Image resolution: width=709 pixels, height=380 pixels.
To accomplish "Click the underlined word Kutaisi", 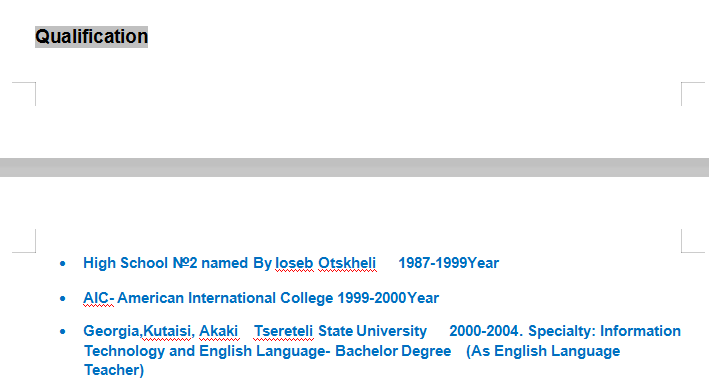I will coord(167,331).
